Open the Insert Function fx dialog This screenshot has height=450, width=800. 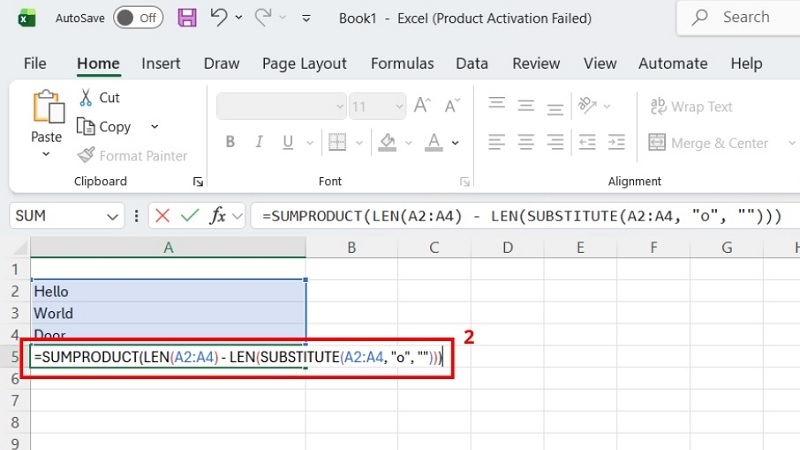click(x=218, y=216)
